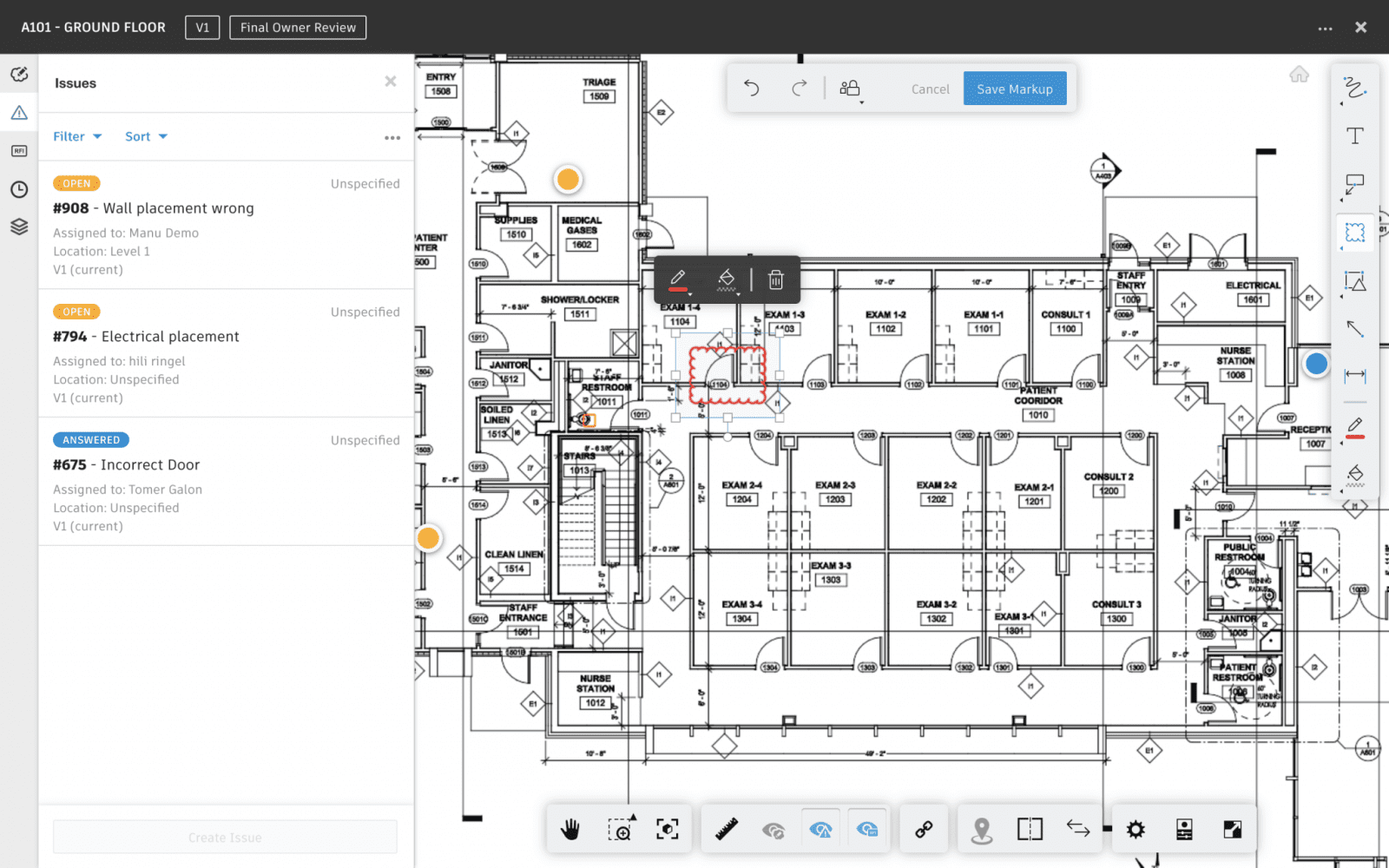Select the Text markup tool
1389x868 pixels.
pos(1354,135)
